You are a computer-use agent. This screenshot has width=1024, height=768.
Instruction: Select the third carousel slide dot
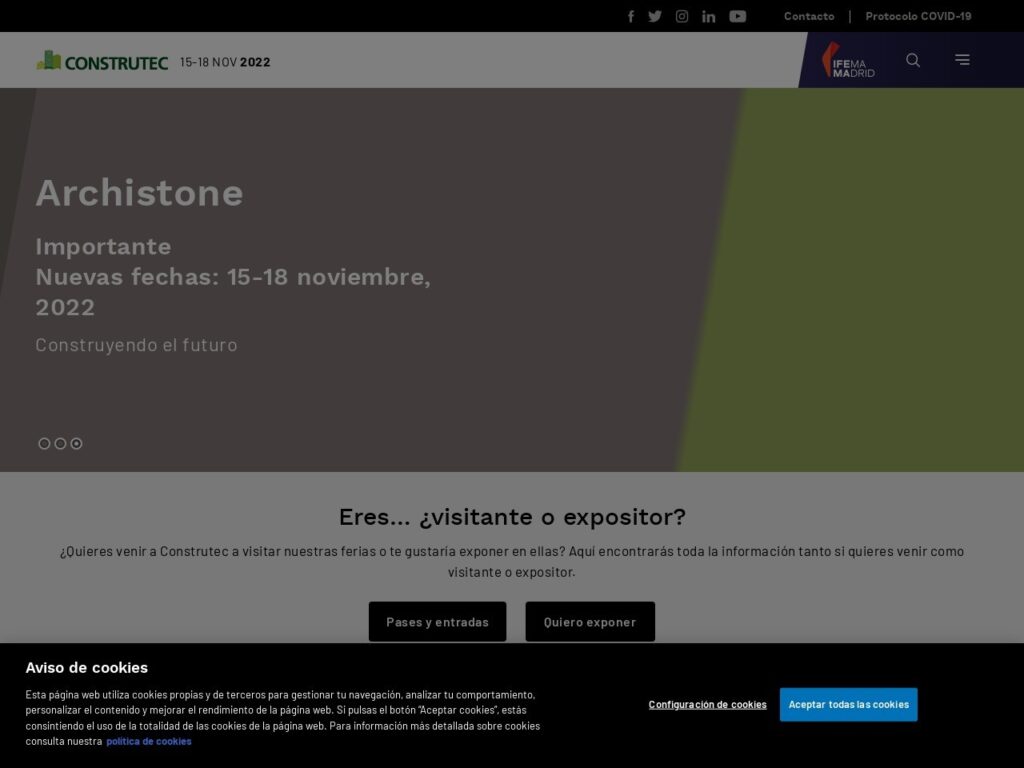76,443
